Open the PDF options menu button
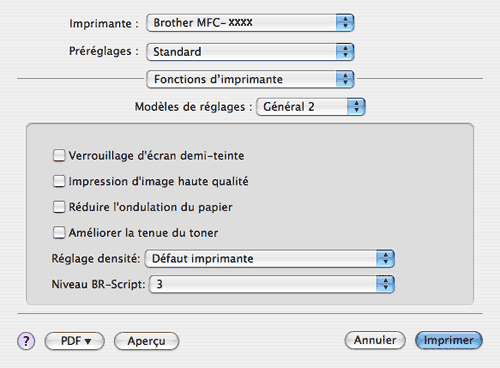 pyautogui.click(x=75, y=341)
